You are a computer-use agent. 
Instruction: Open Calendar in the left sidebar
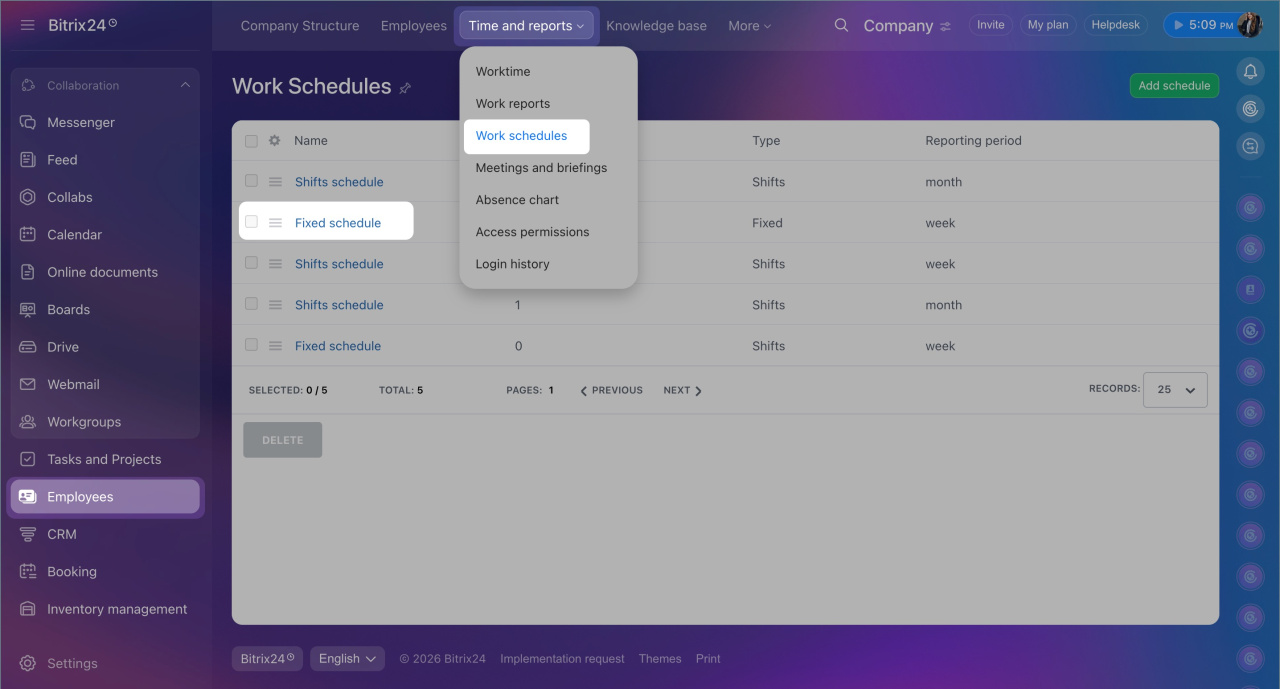(74, 234)
